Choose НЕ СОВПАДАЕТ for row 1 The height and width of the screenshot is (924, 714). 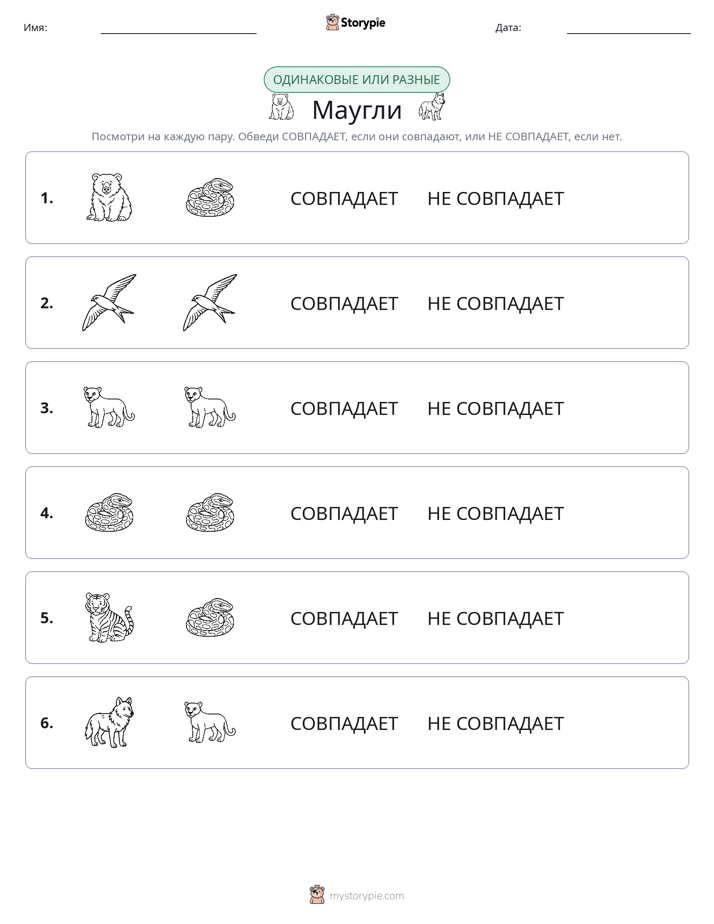495,199
